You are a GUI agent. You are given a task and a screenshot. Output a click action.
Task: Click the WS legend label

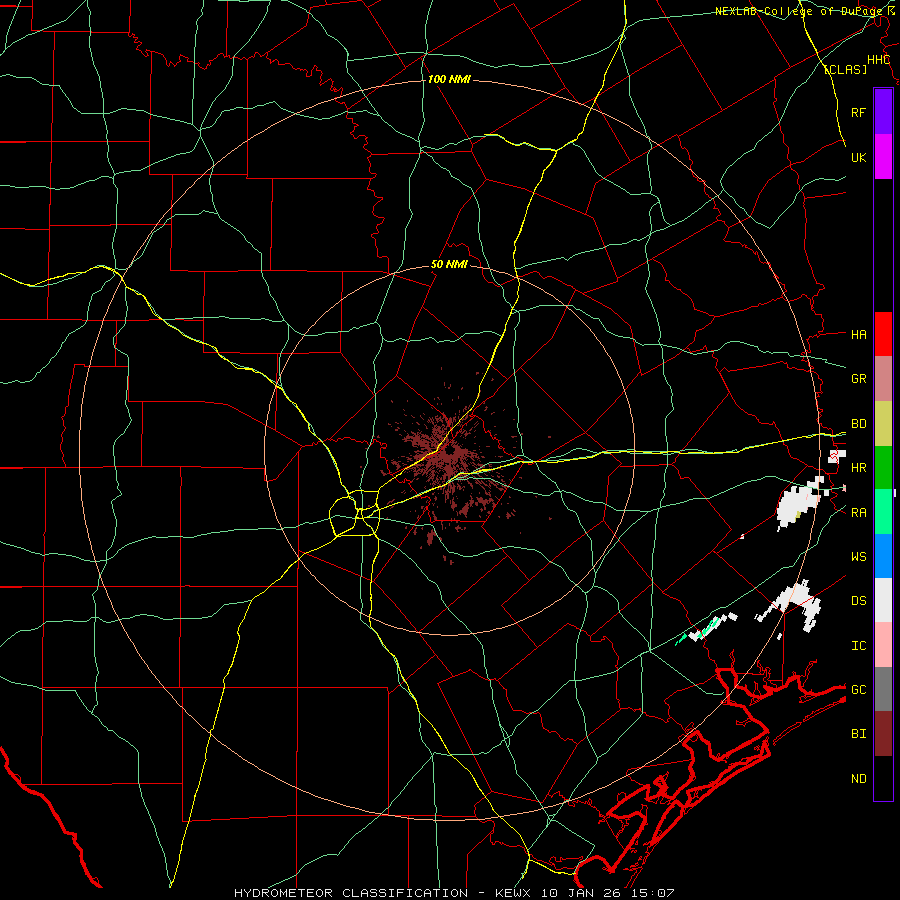tap(859, 556)
